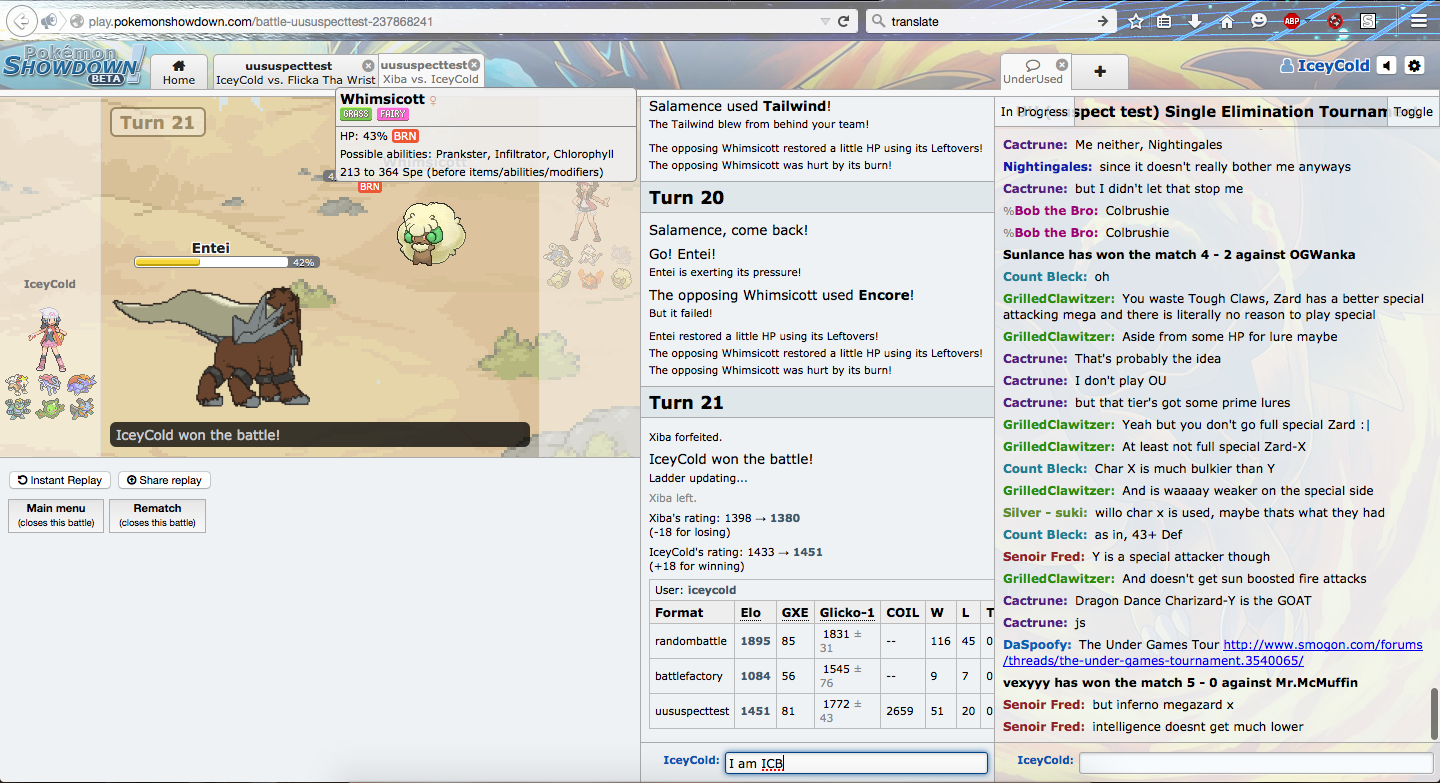Click the browser search box containing 'translate'
This screenshot has width=1440, height=783.
[x=990, y=21]
